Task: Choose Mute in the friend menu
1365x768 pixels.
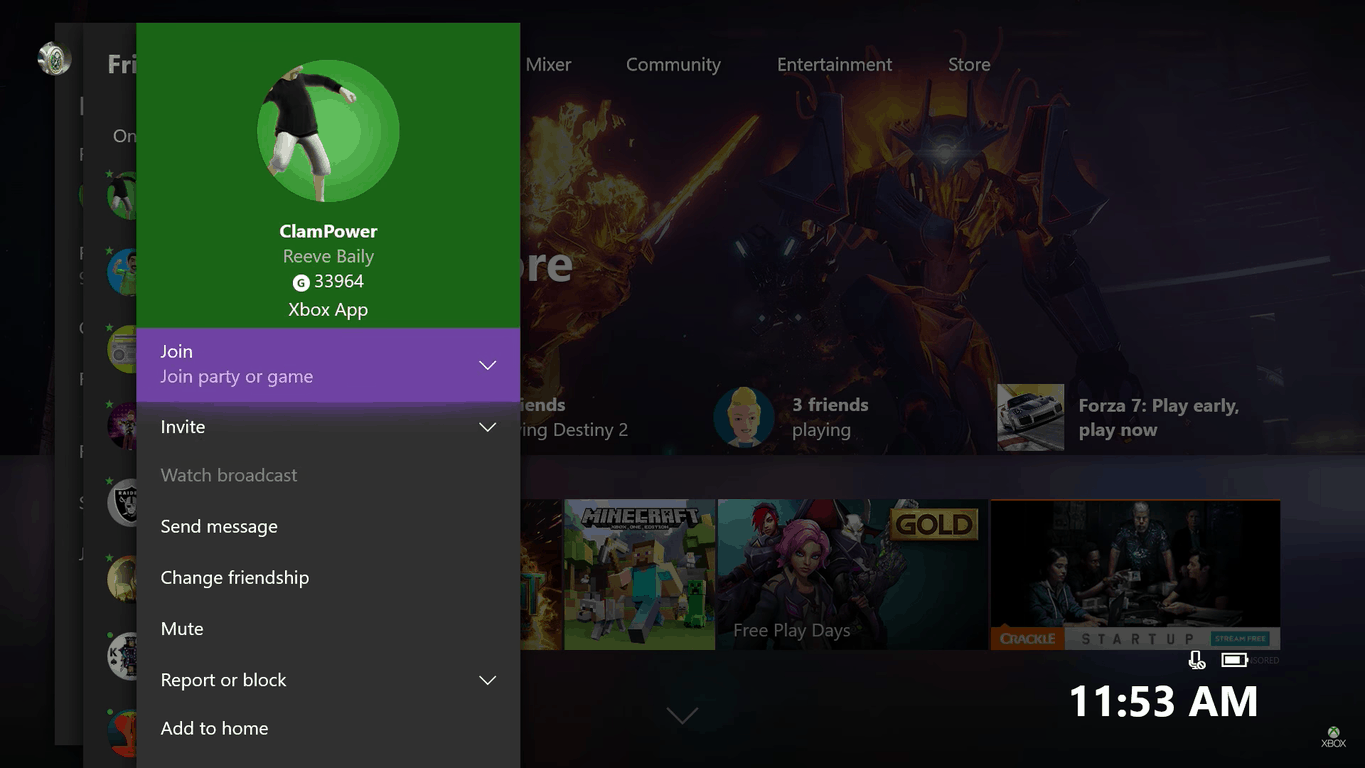Action: coord(328,629)
